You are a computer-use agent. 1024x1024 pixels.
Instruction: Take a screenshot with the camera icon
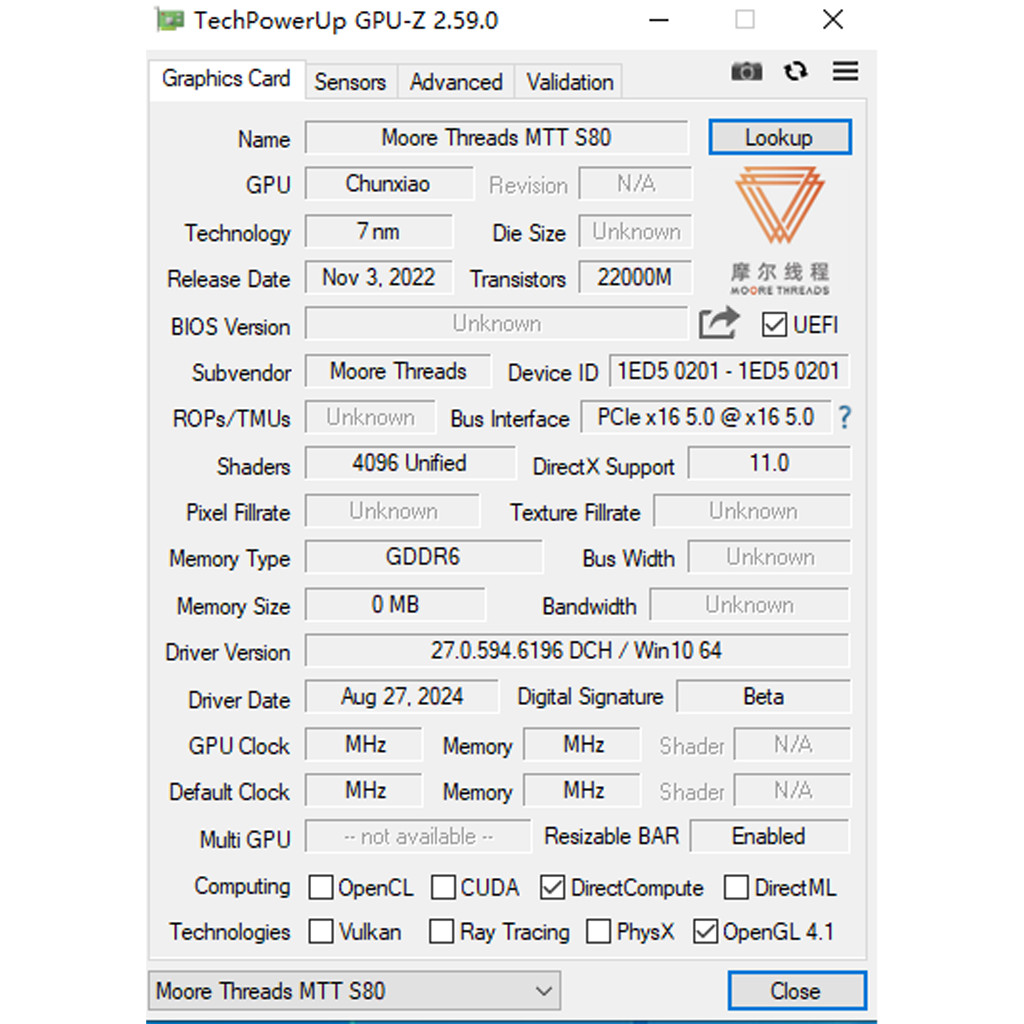coord(746,71)
